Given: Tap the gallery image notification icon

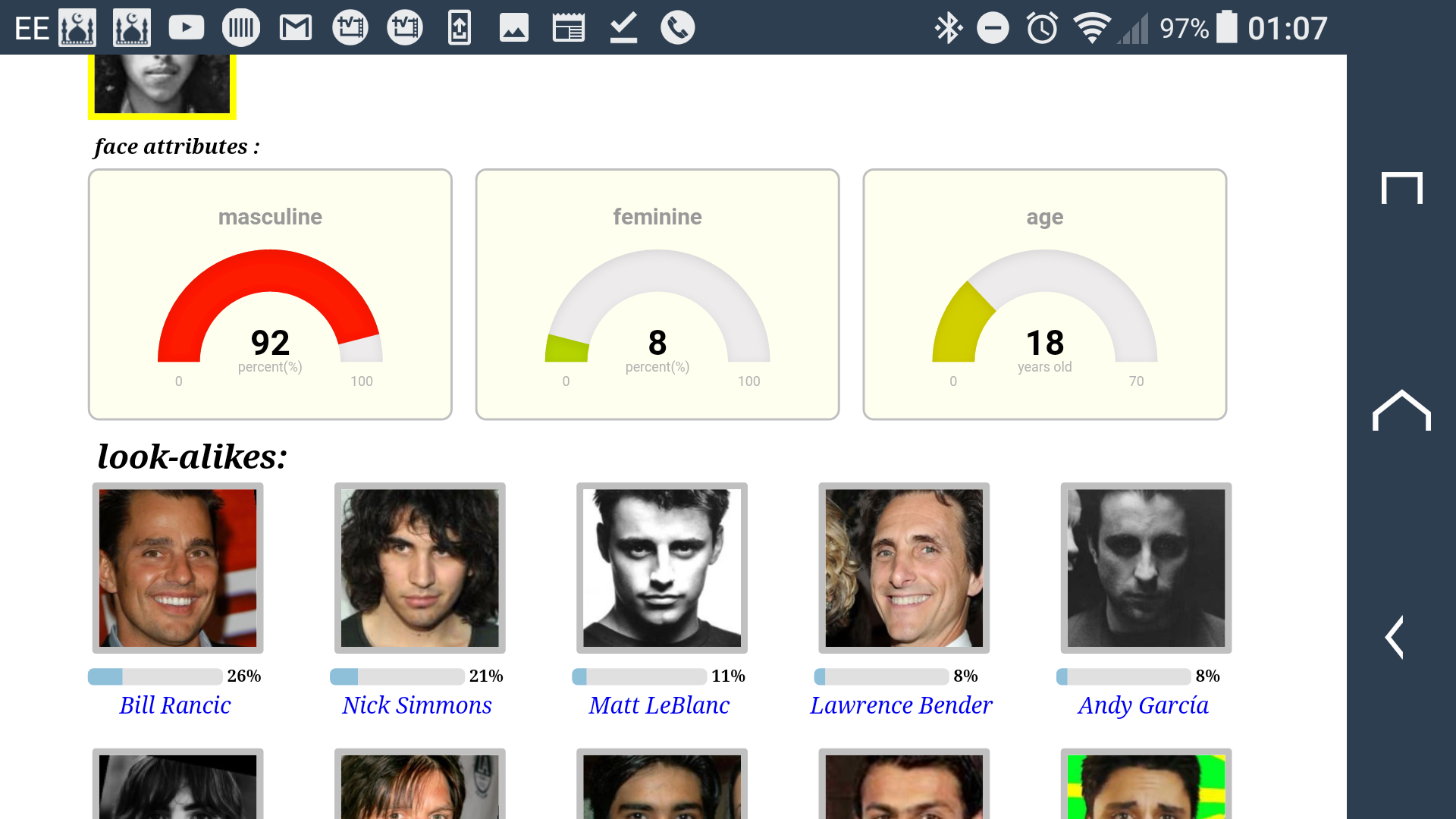Looking at the screenshot, I should point(514,28).
